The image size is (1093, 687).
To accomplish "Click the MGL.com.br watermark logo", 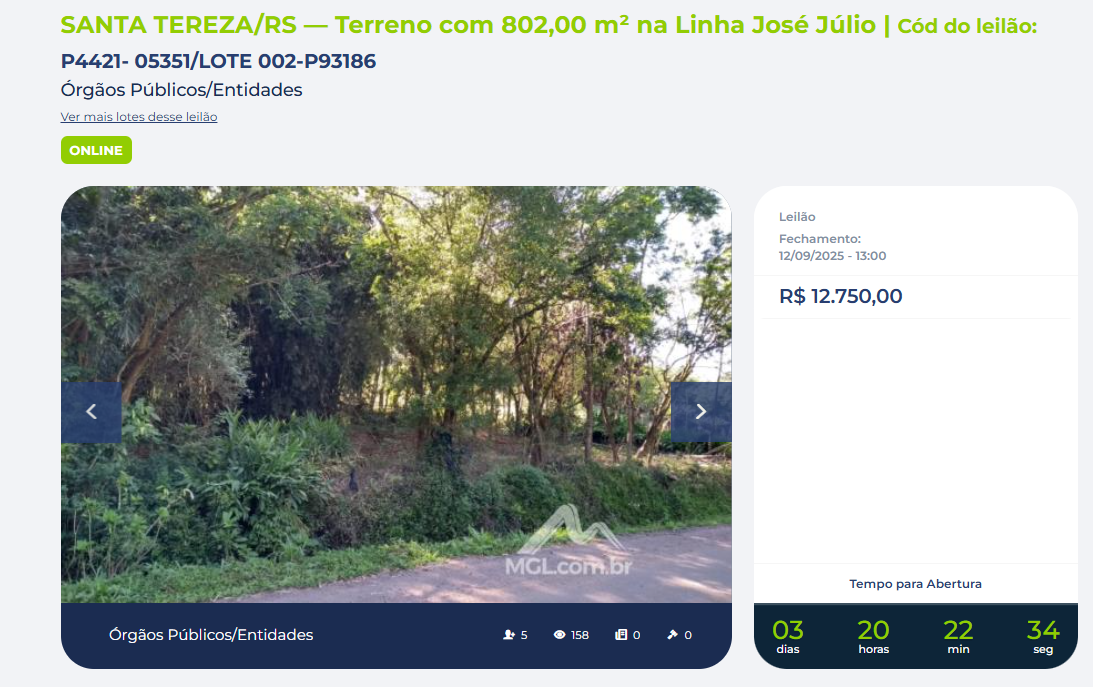I will click(x=568, y=541).
